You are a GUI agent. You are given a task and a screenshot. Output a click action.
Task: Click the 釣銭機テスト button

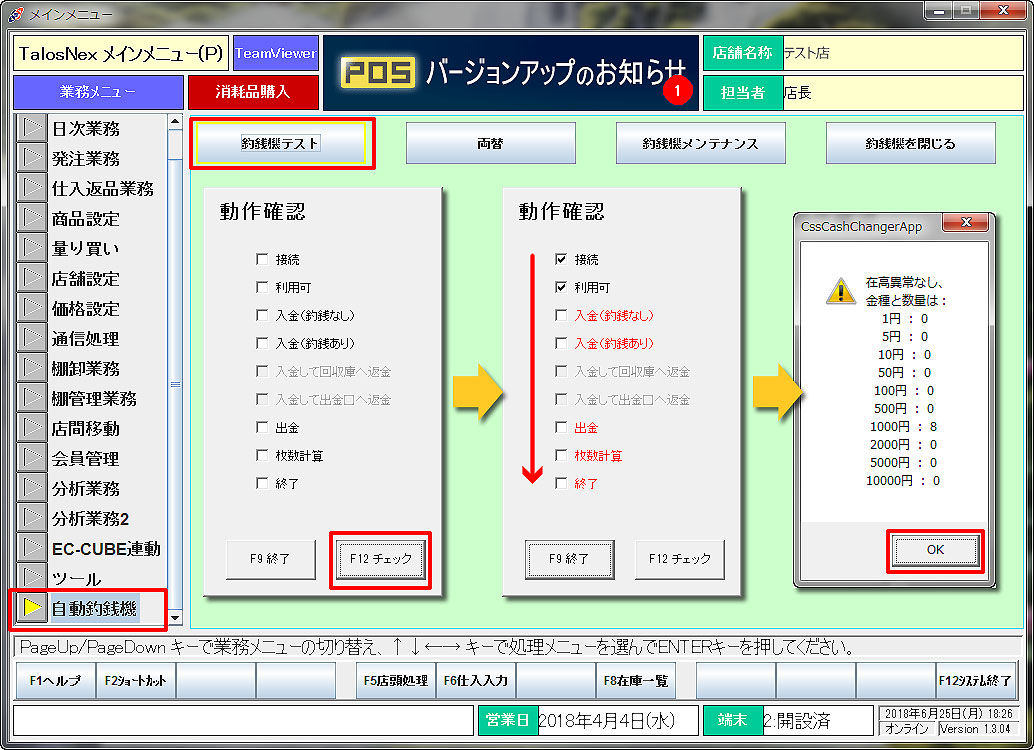tap(280, 143)
